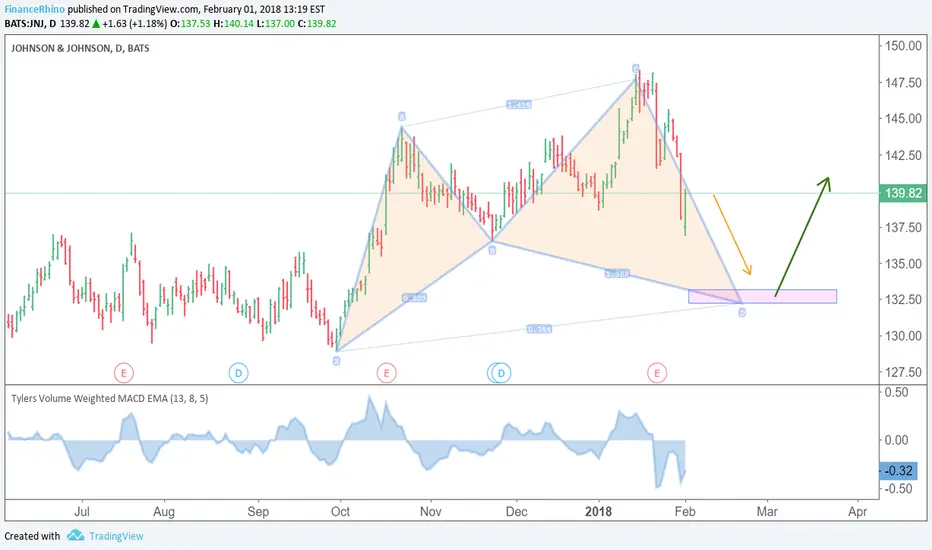Click the B point label of the pattern
Screen dimensions: 932x550
pos(492,251)
